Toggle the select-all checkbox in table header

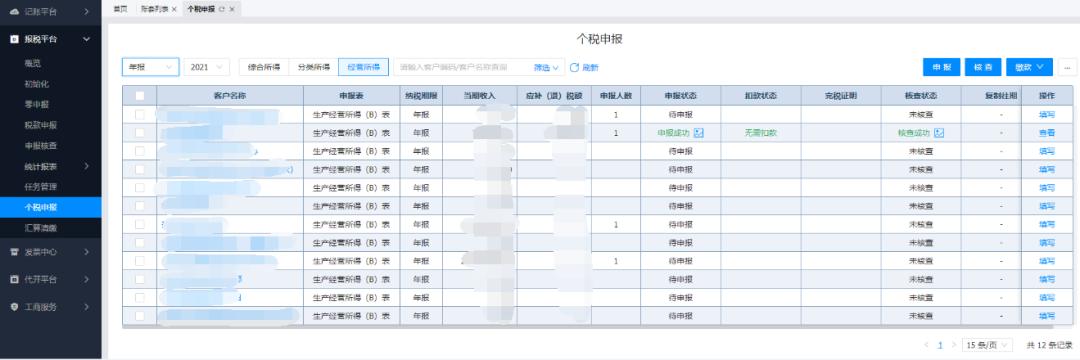pos(140,96)
